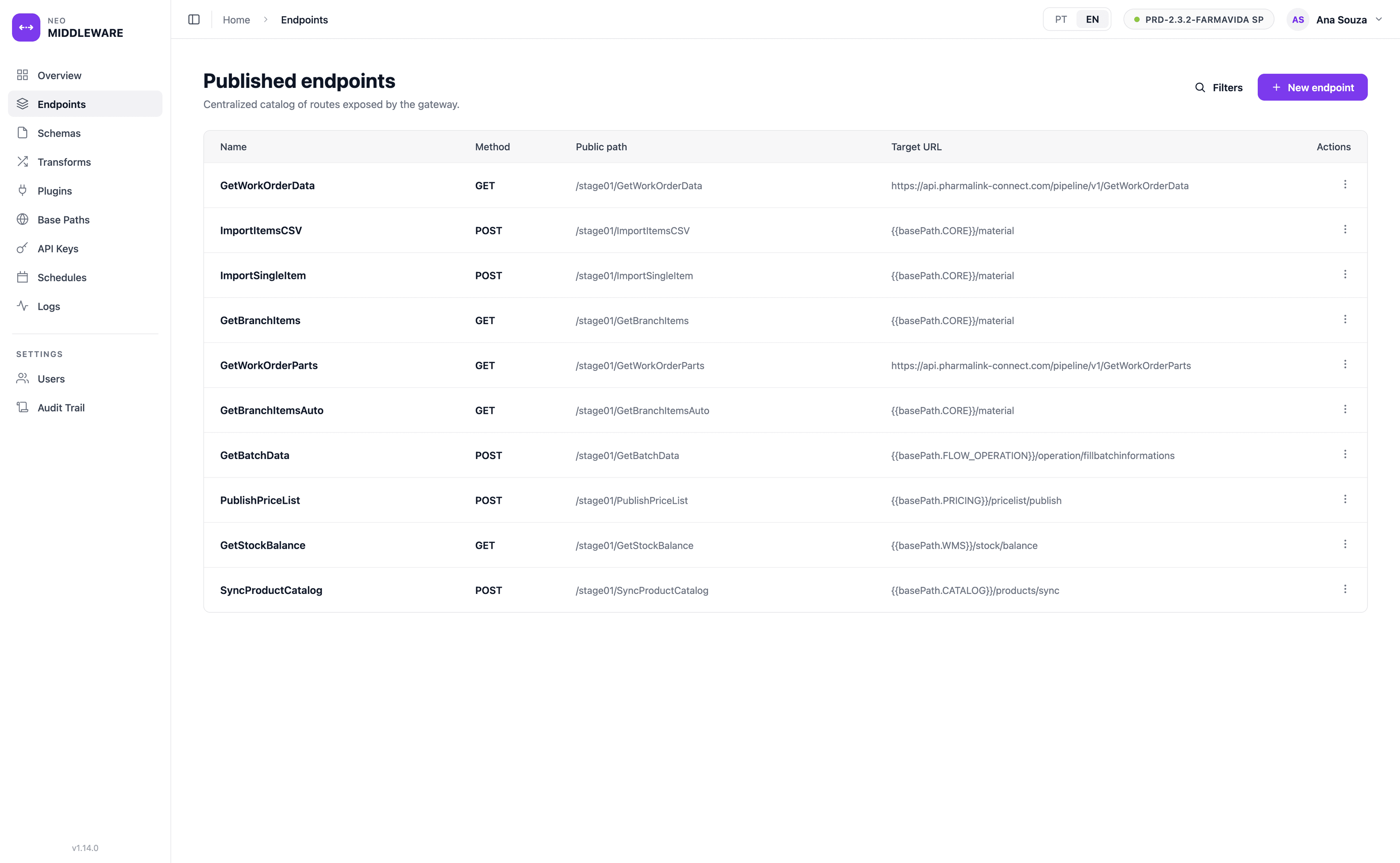Open the Filters label
The height and width of the screenshot is (863, 1400).
[1228, 88]
